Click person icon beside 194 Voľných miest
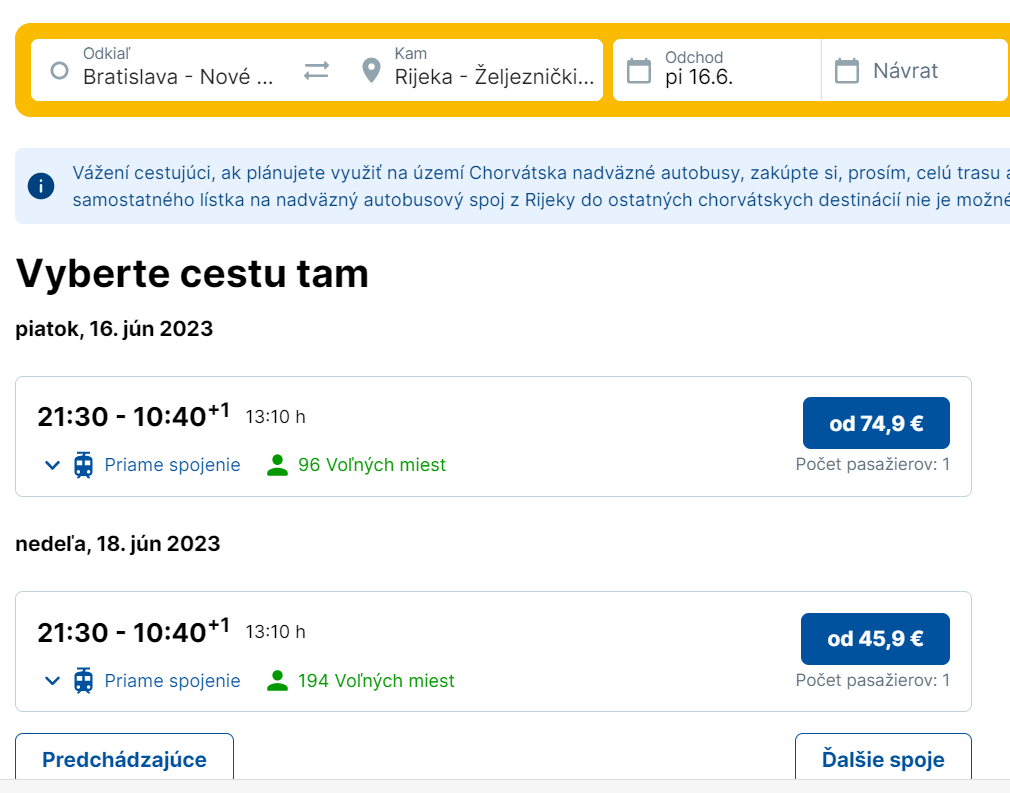The width and height of the screenshot is (1010, 793). [277, 681]
